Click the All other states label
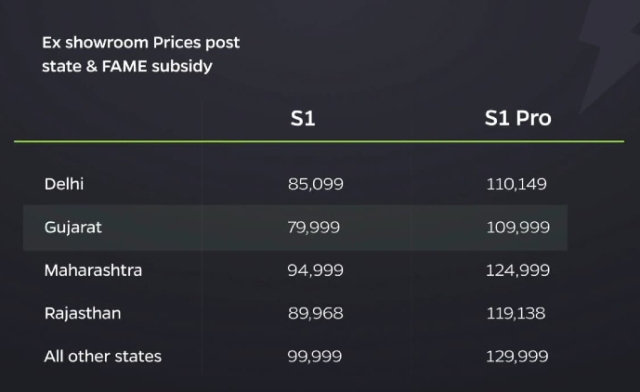The height and width of the screenshot is (392, 640). (103, 356)
